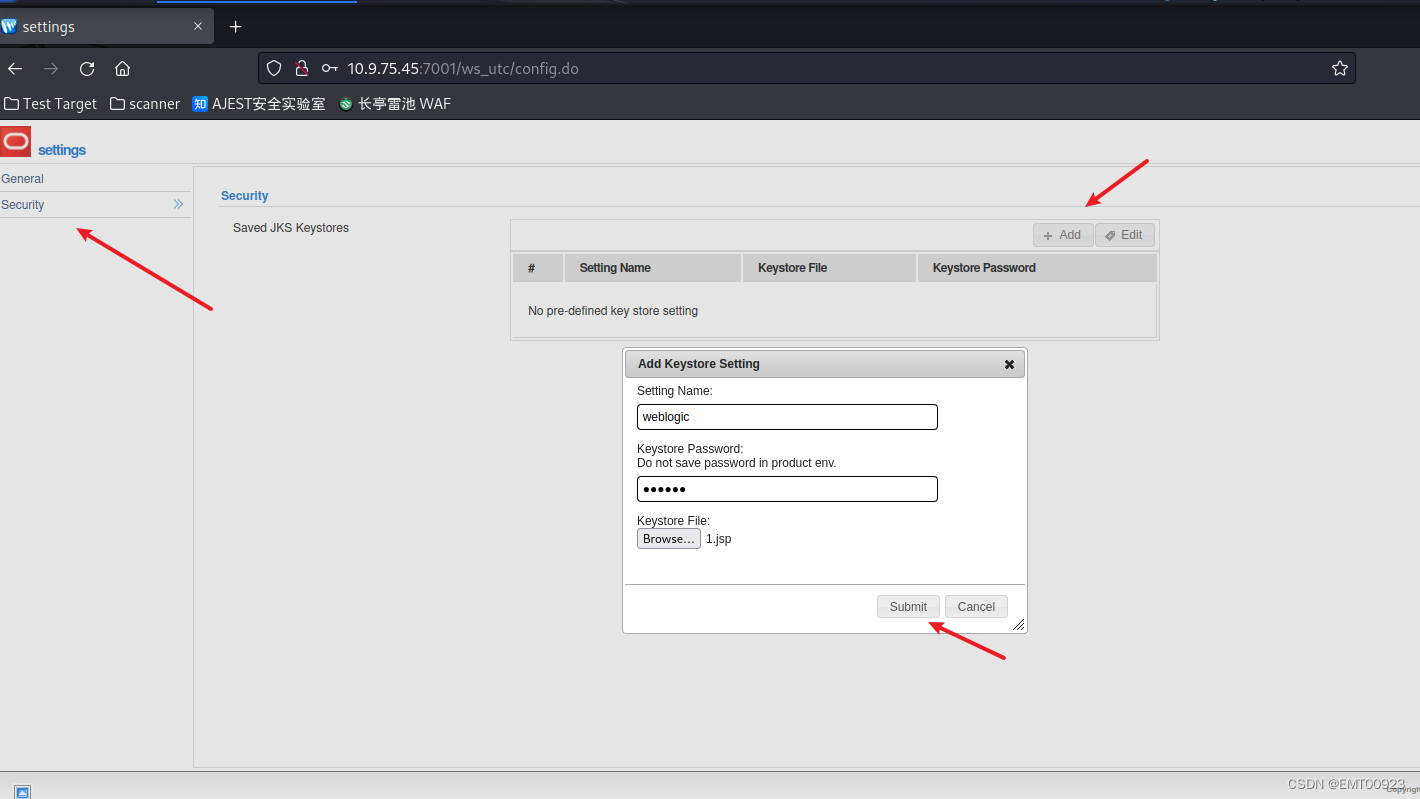Image resolution: width=1420 pixels, height=799 pixels.
Task: Select General in the left menu
Action: click(x=95, y=179)
